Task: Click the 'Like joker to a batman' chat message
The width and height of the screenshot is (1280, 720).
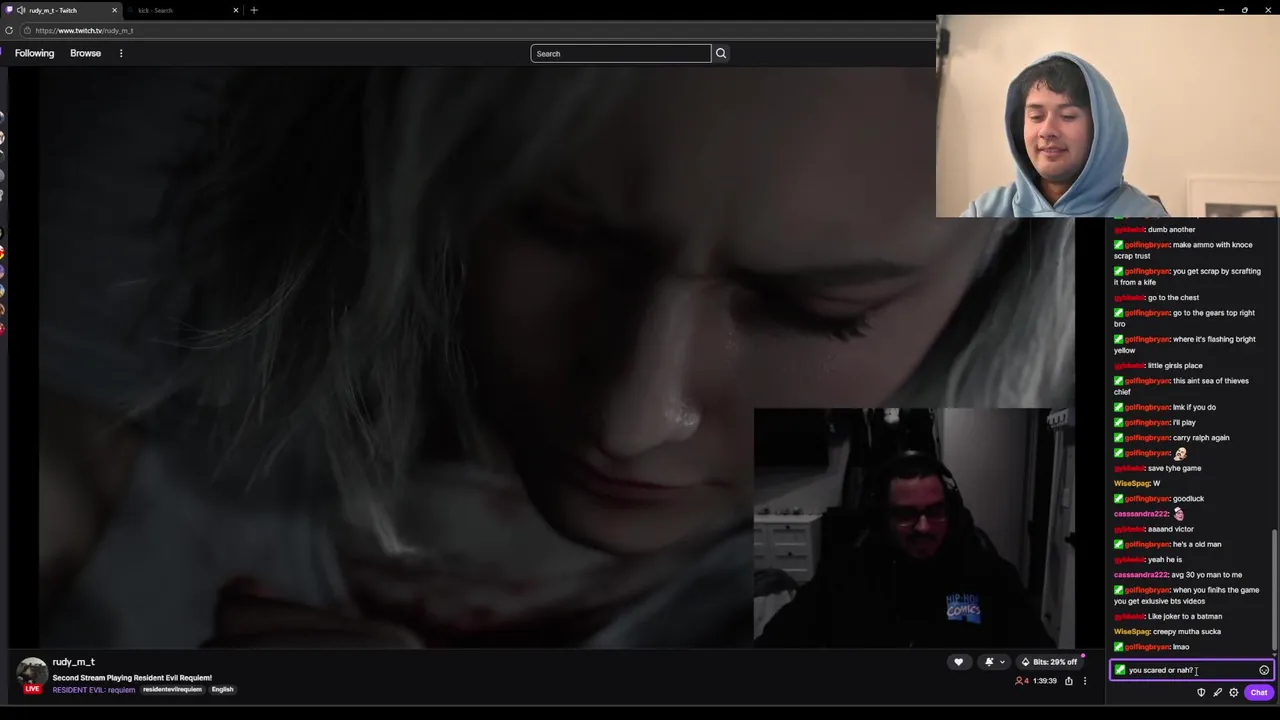Action: click(x=1185, y=616)
